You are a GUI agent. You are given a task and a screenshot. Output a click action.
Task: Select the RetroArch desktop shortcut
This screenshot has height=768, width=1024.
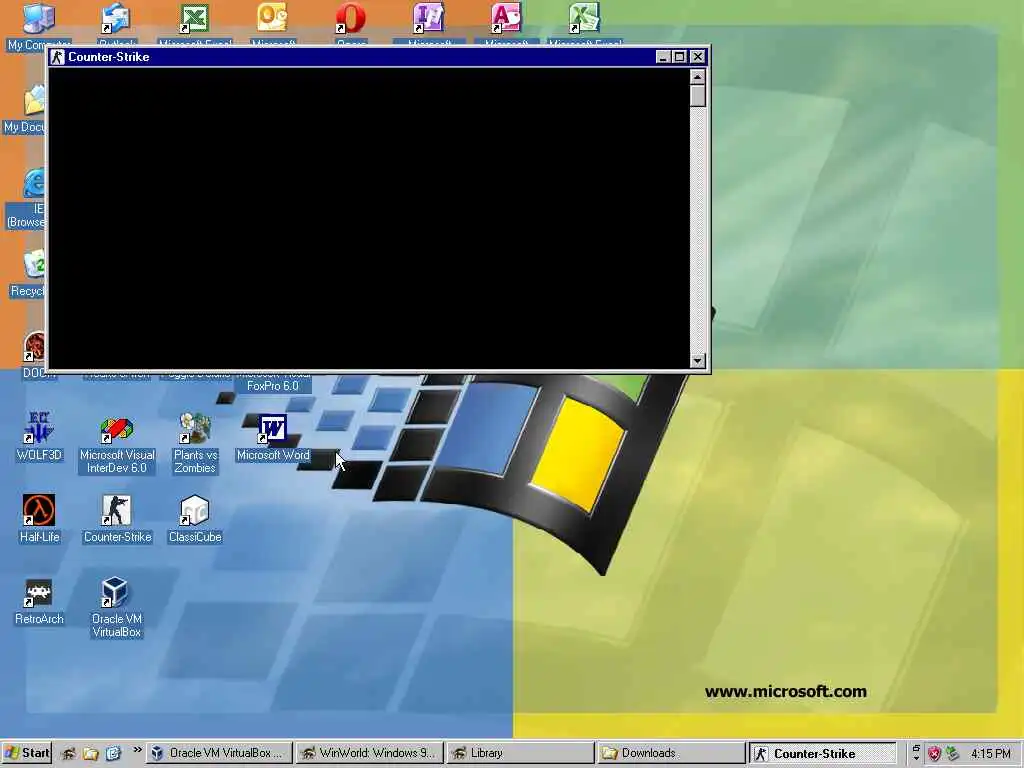(x=39, y=593)
